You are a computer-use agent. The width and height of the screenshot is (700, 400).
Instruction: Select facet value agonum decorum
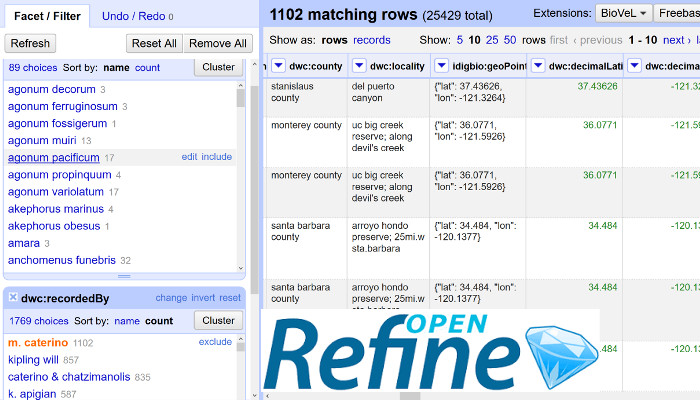52,89
